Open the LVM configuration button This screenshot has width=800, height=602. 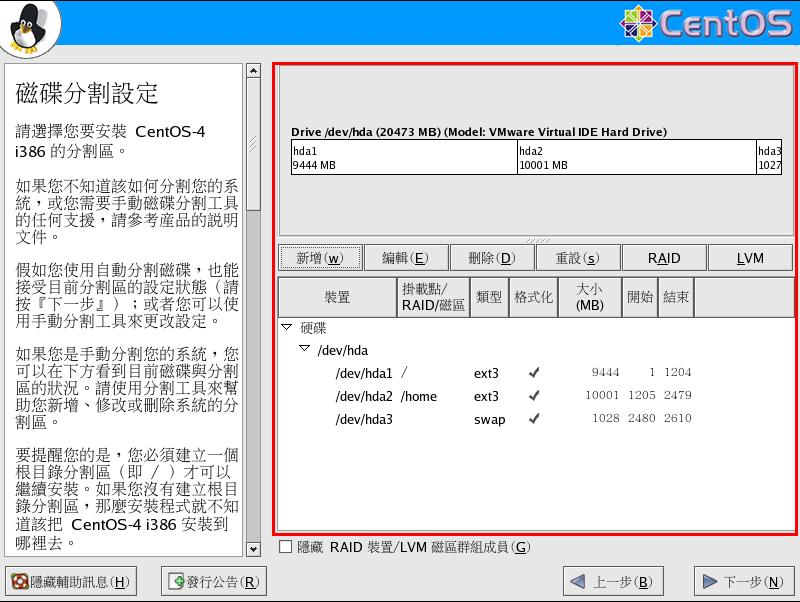point(750,258)
